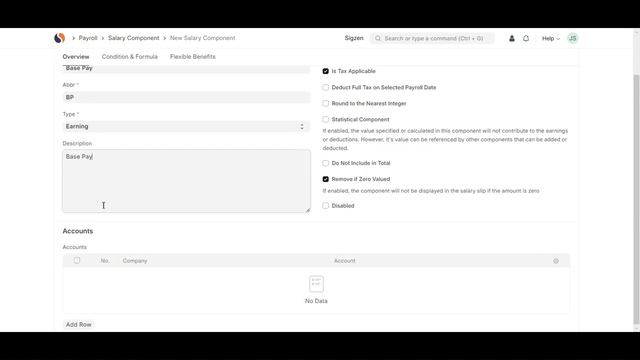The image size is (640, 360).
Task: Click the Account column header
Action: tap(345, 261)
